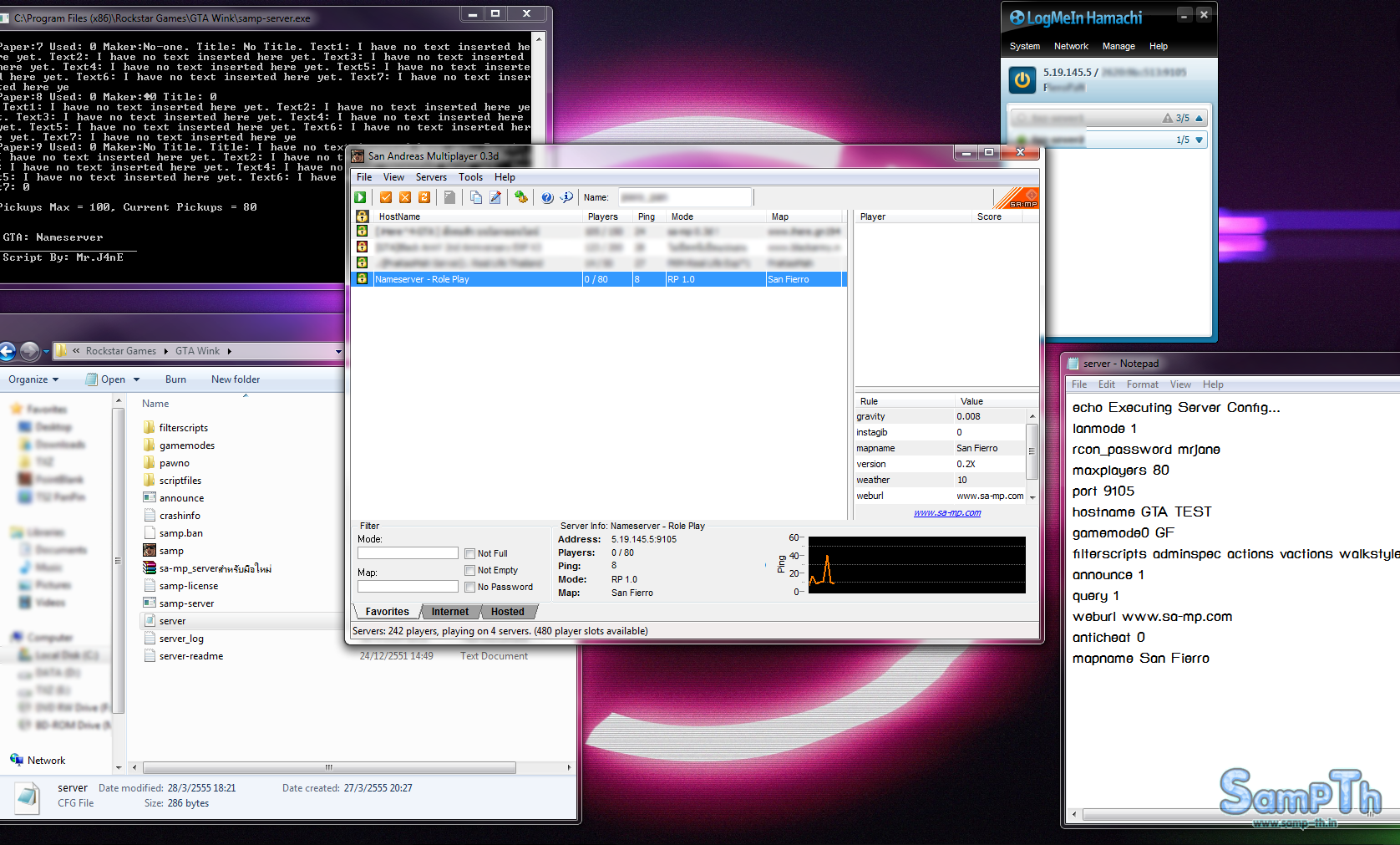The image size is (1400, 845).
Task: Toggle the No Password filter checkbox
Action: point(469,587)
